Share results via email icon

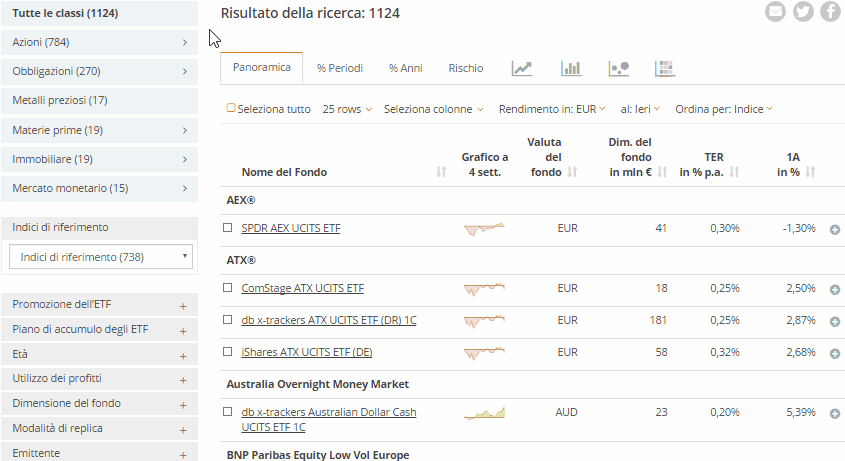pos(775,12)
